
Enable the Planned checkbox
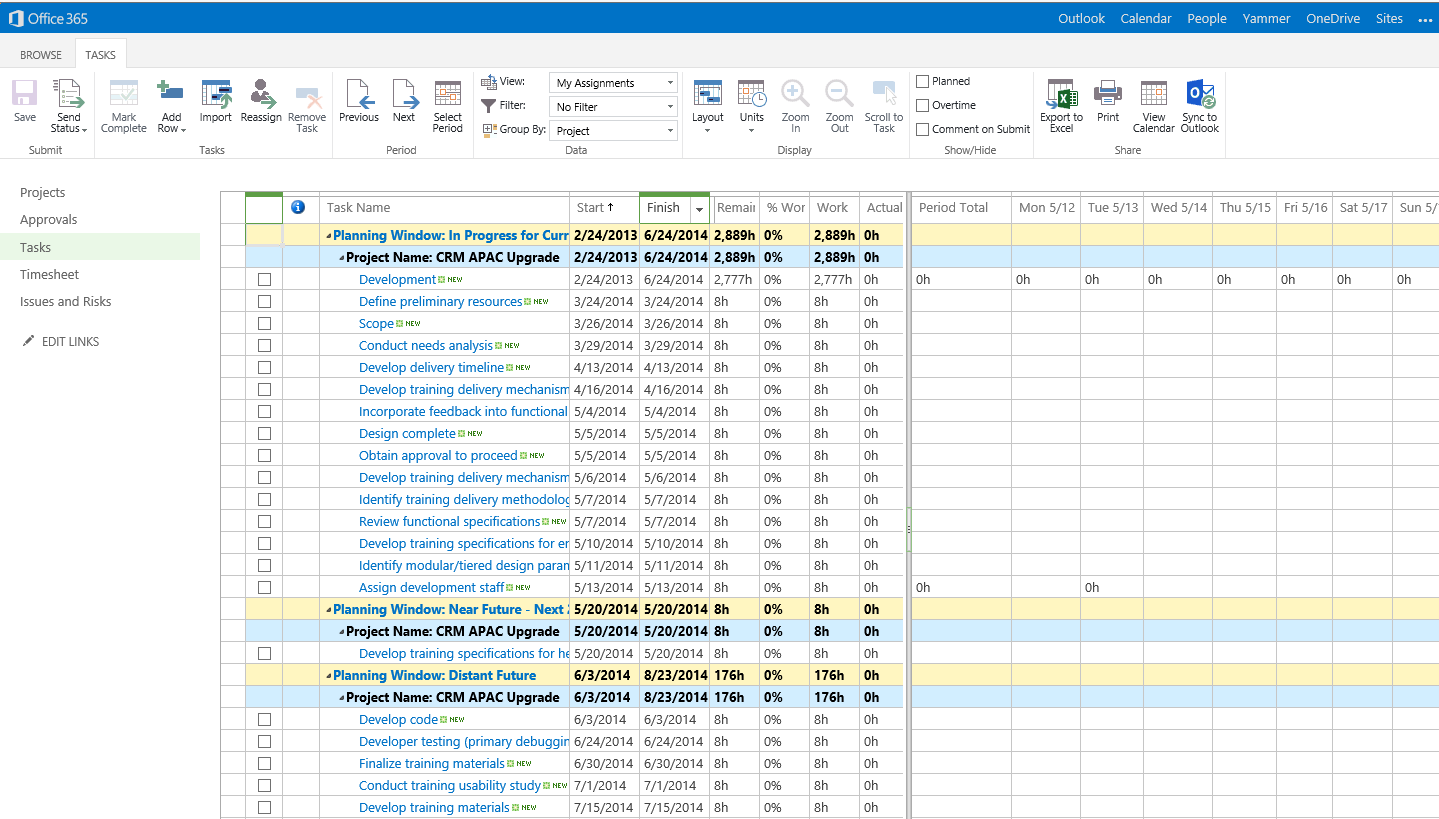pyautogui.click(x=923, y=81)
